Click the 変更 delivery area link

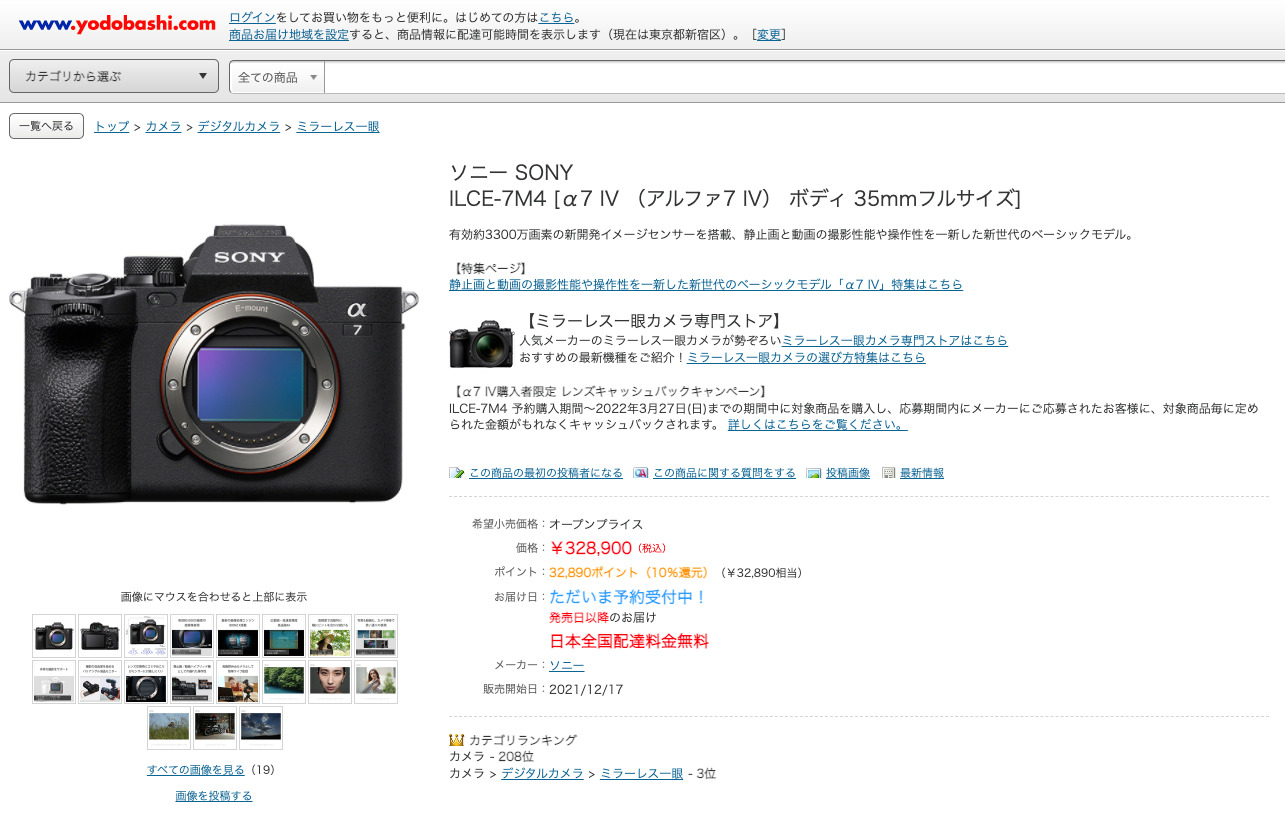pos(769,34)
